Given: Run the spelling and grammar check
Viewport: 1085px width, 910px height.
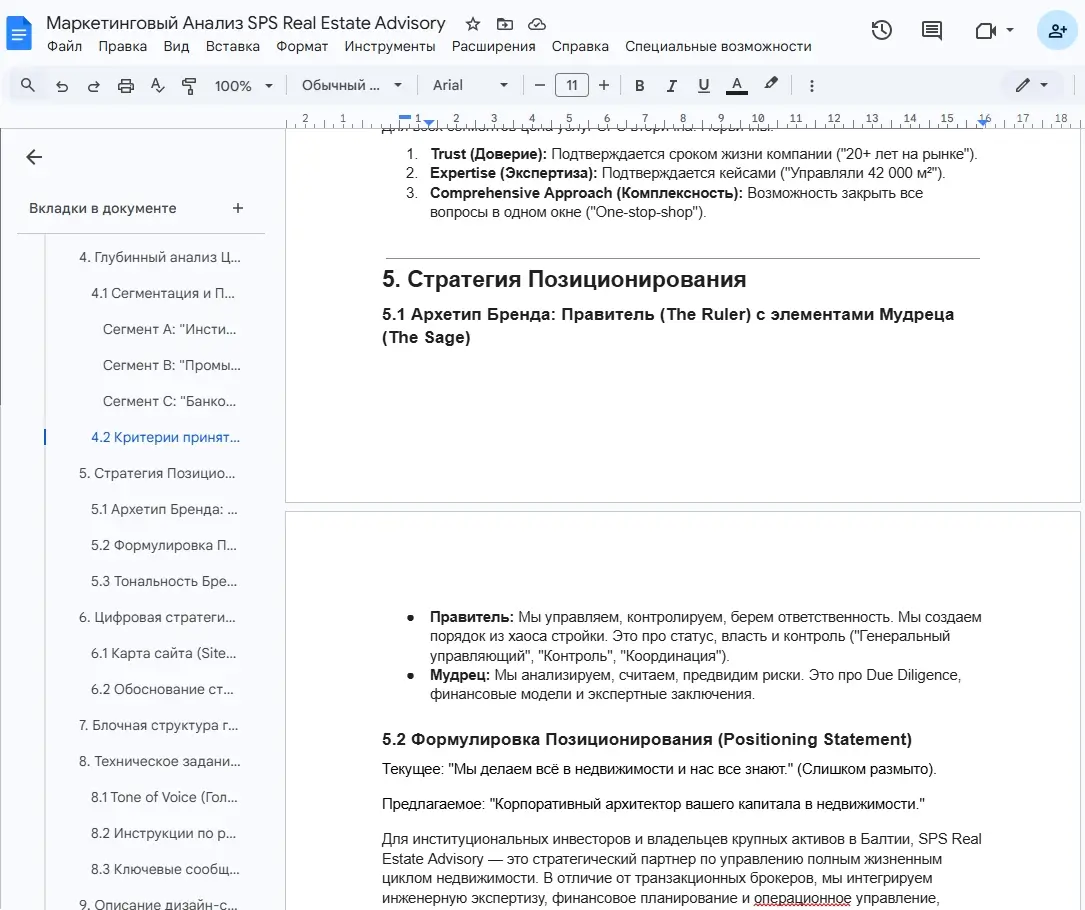Looking at the screenshot, I should [x=157, y=85].
